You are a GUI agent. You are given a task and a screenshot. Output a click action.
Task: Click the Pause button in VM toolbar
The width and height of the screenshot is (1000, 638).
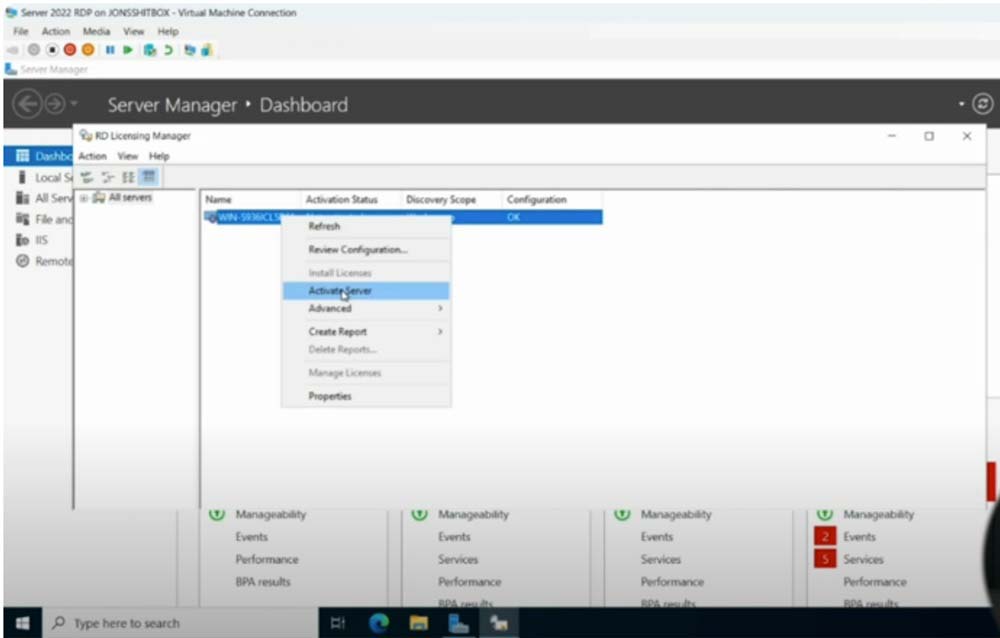pyautogui.click(x=111, y=49)
